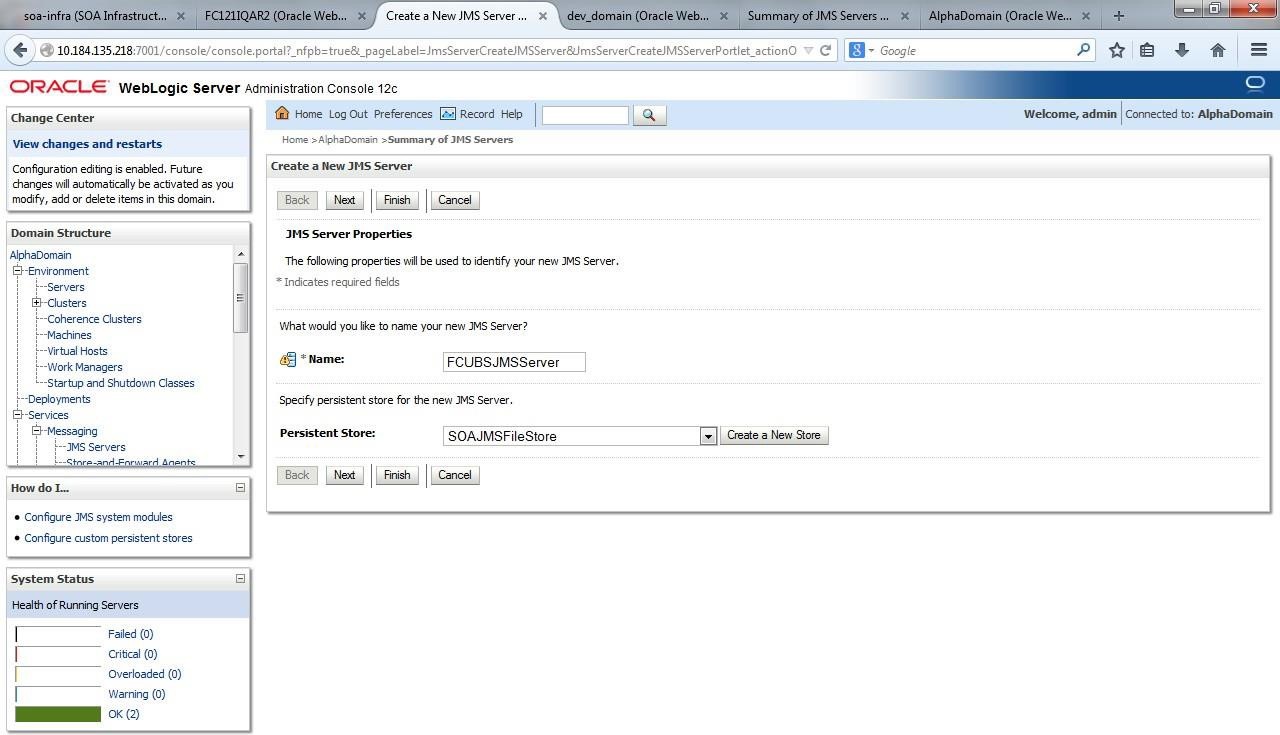1280x735 pixels.
Task: Select Startup and Shutdown Classes
Action: click(x=121, y=383)
